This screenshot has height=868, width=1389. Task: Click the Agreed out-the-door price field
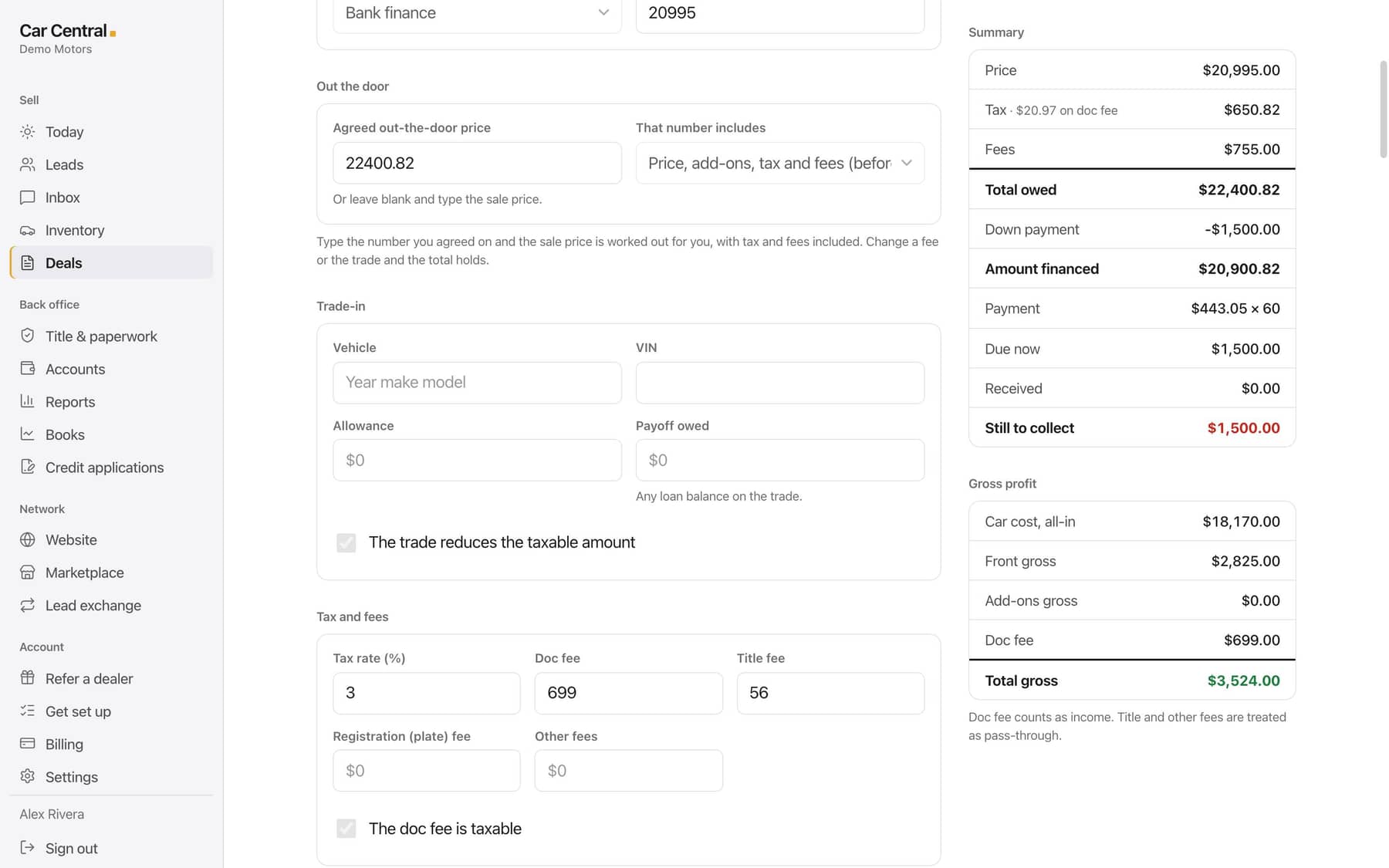[x=477, y=163]
